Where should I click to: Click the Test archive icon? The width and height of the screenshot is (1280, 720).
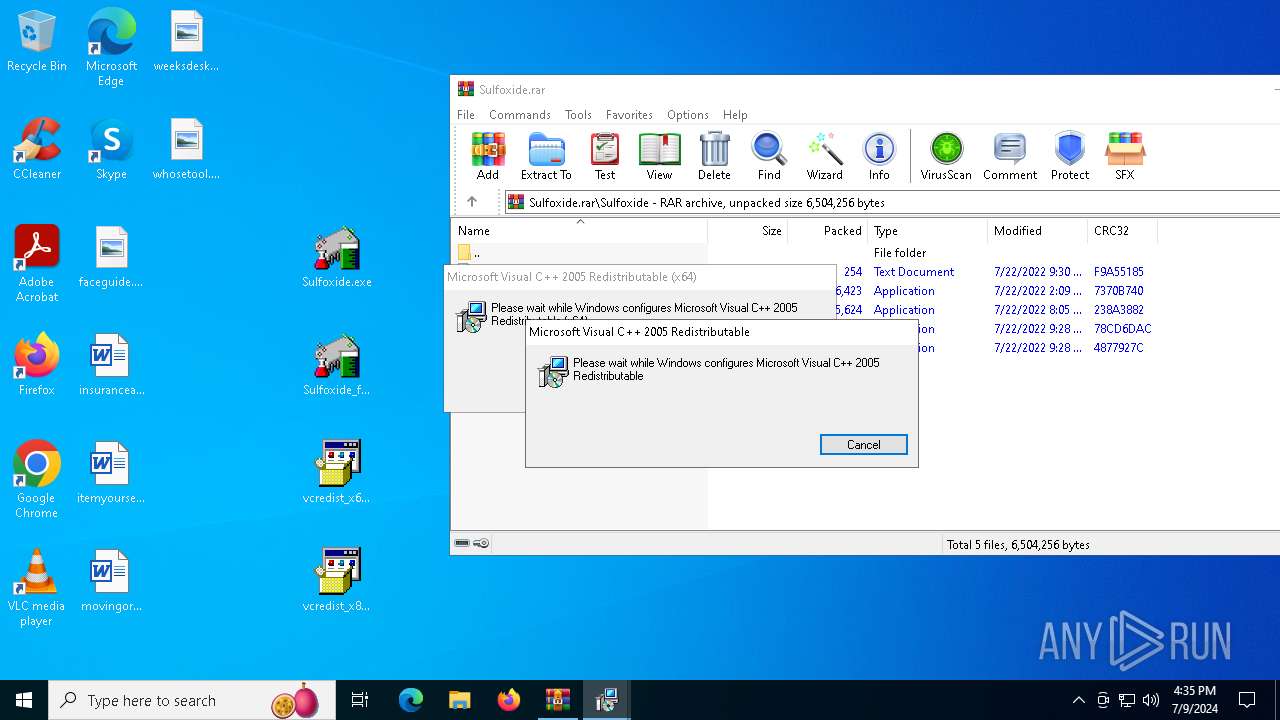point(605,156)
